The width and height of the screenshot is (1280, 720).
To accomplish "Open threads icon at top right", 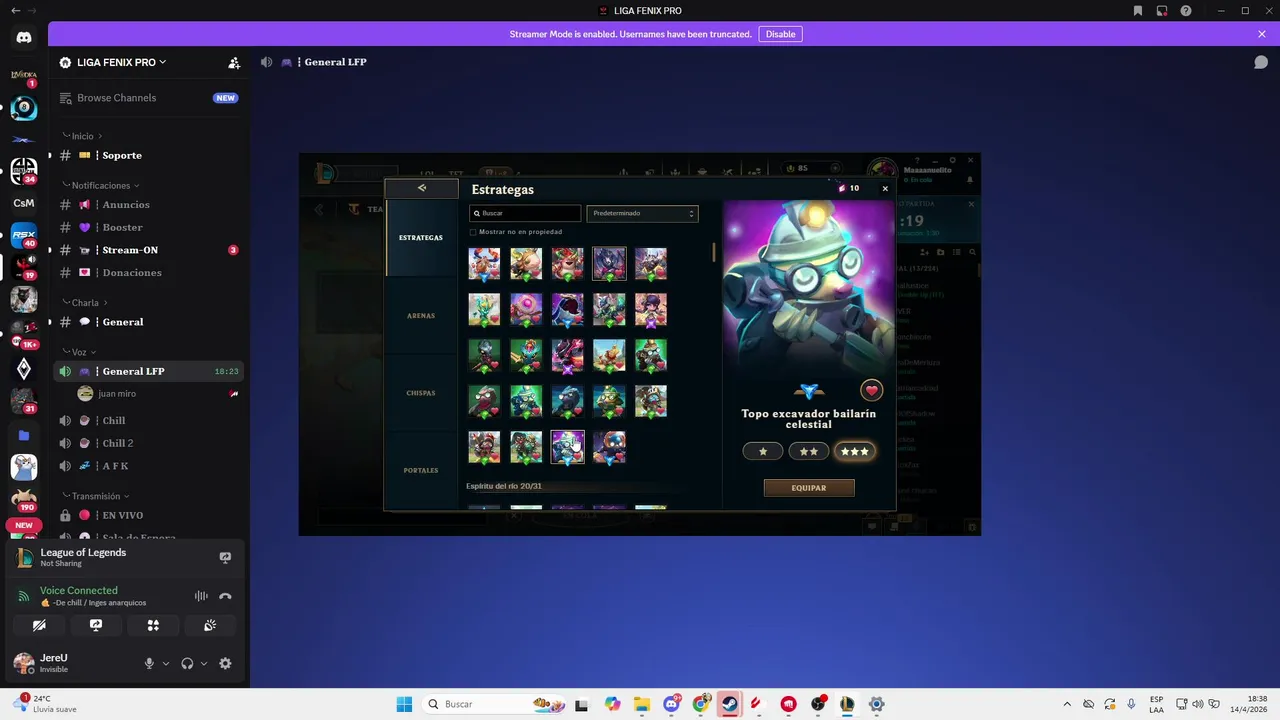I will pyautogui.click(x=1261, y=62).
